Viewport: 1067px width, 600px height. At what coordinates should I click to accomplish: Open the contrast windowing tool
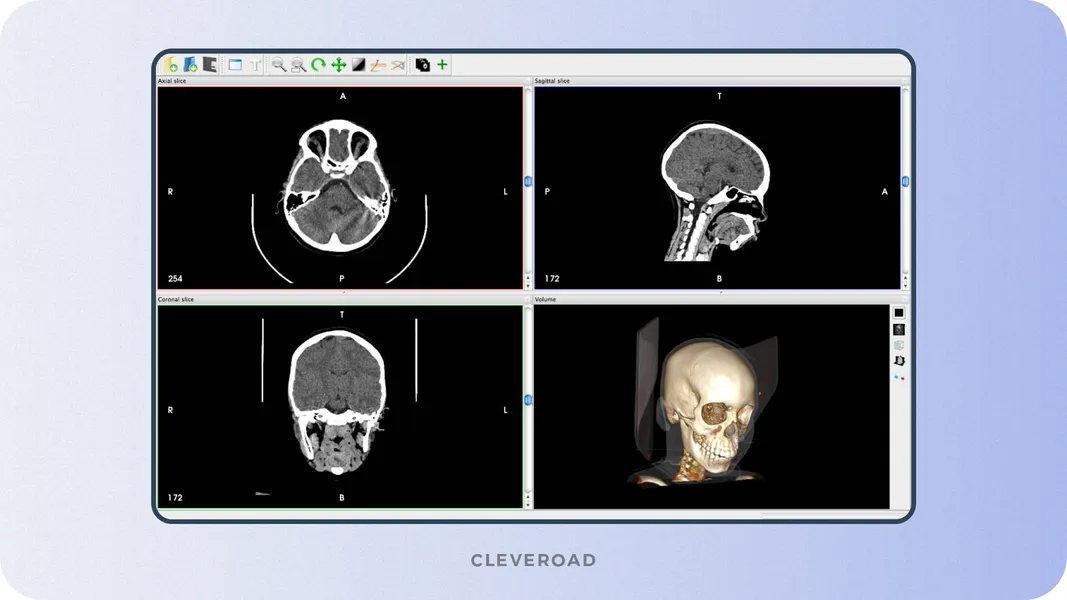coord(358,65)
